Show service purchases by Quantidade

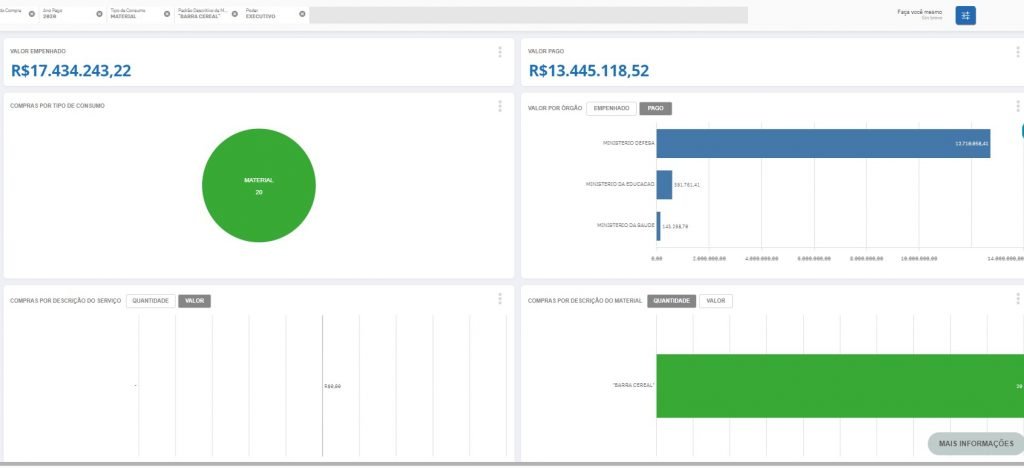(x=150, y=301)
